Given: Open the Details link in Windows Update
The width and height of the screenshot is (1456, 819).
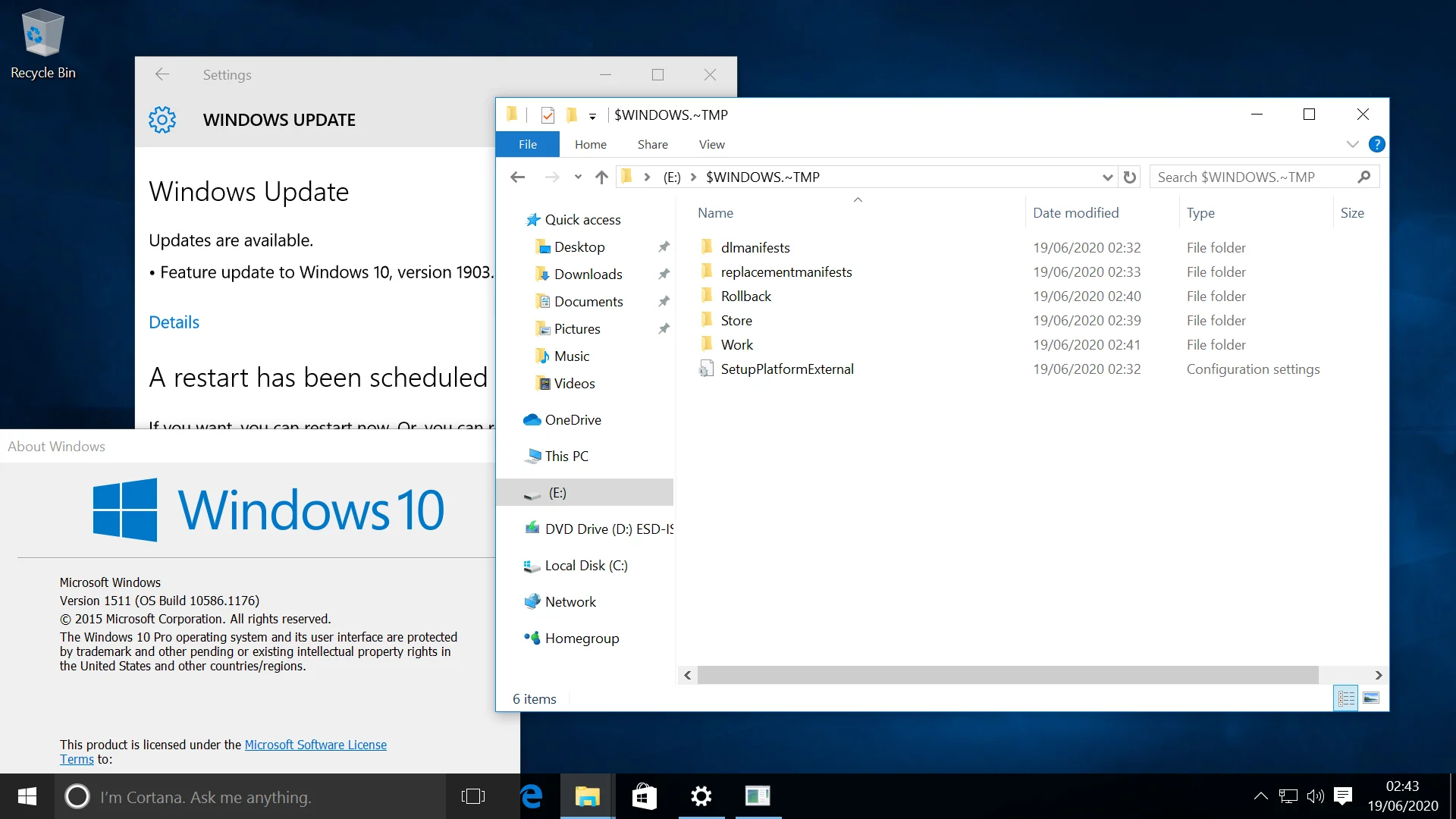Looking at the screenshot, I should (x=174, y=322).
